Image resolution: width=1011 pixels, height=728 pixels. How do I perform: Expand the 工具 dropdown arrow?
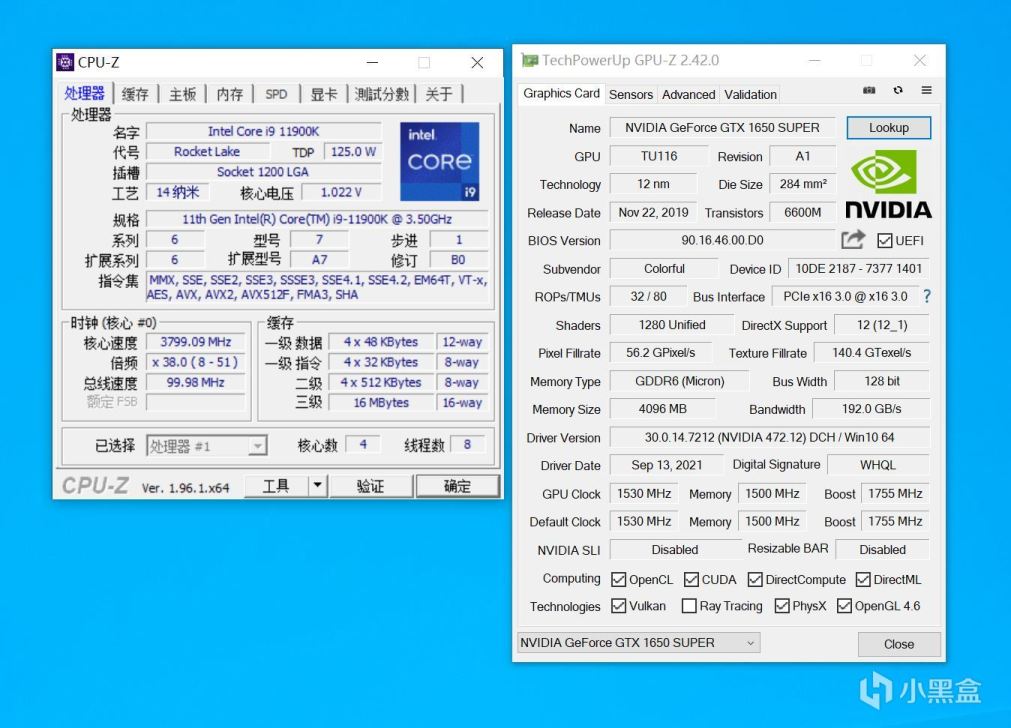click(x=317, y=486)
